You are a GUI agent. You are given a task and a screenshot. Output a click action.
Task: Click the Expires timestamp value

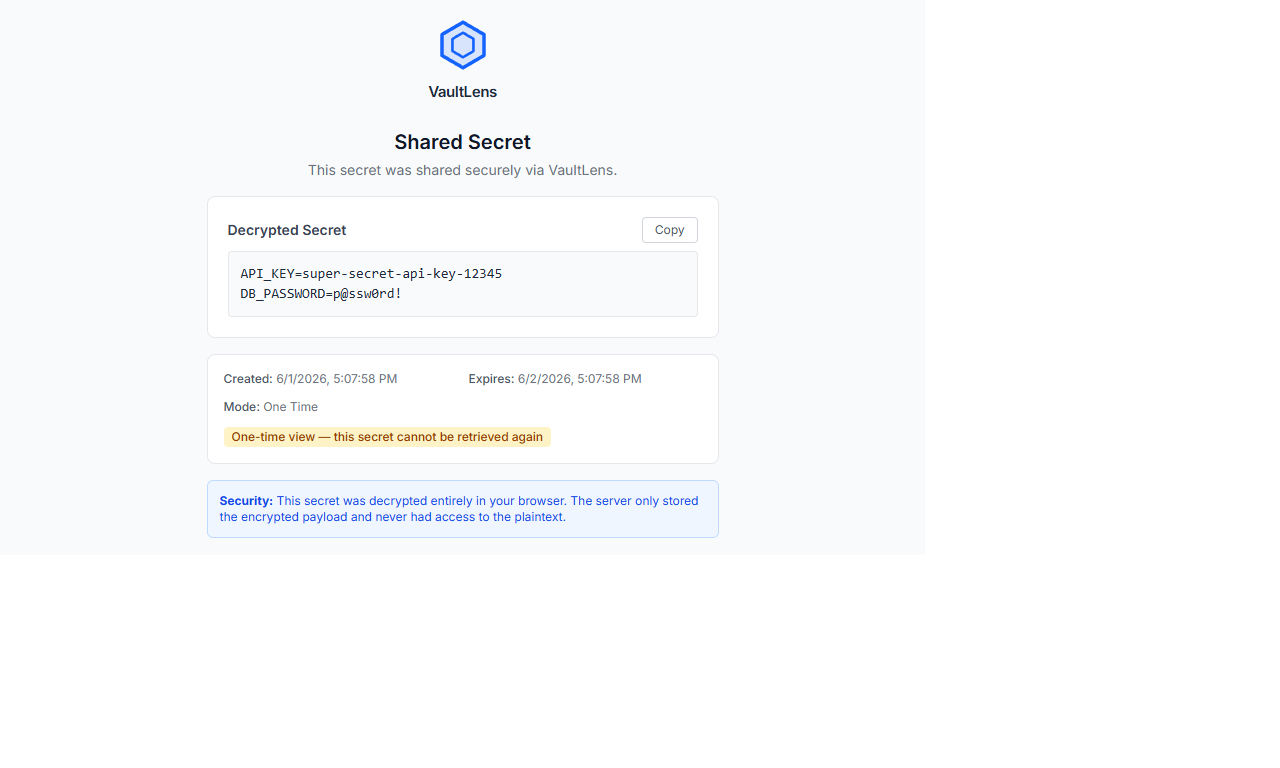[x=580, y=379]
